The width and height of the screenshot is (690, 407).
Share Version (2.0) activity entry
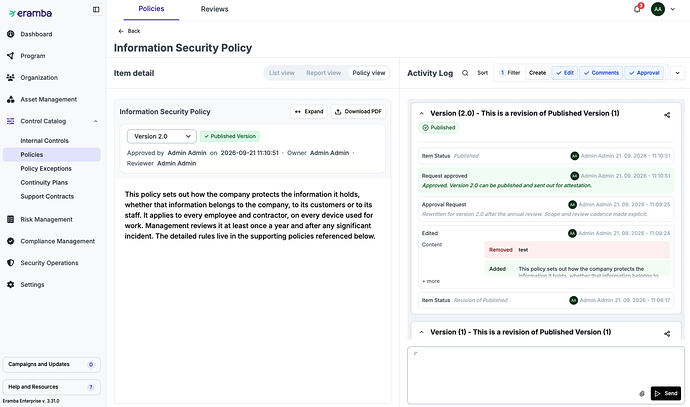[x=667, y=115]
